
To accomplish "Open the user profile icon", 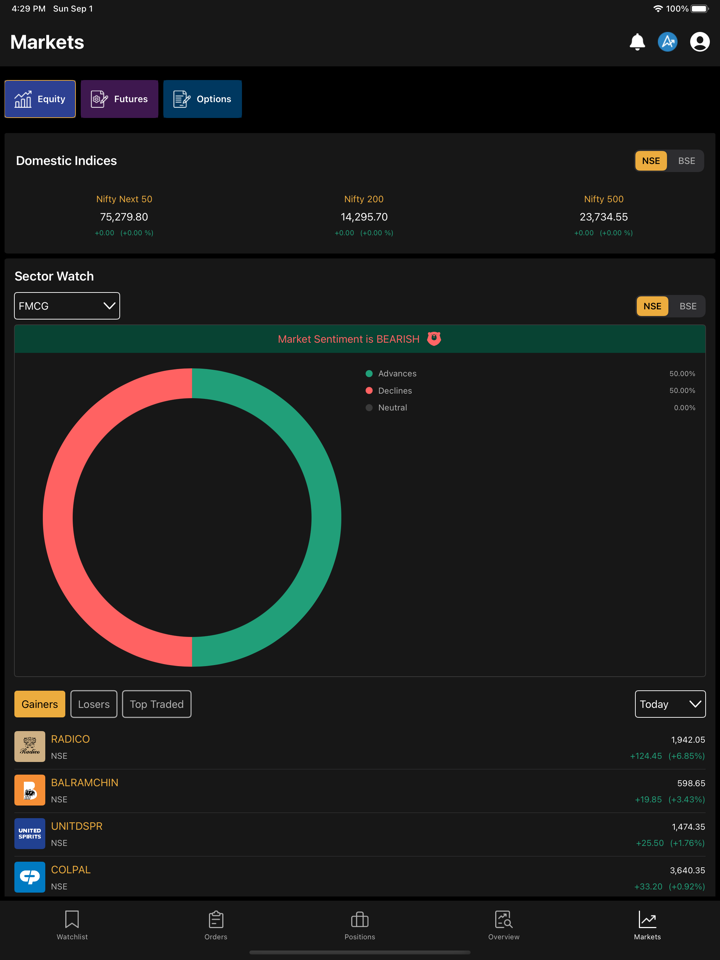I will click(700, 42).
